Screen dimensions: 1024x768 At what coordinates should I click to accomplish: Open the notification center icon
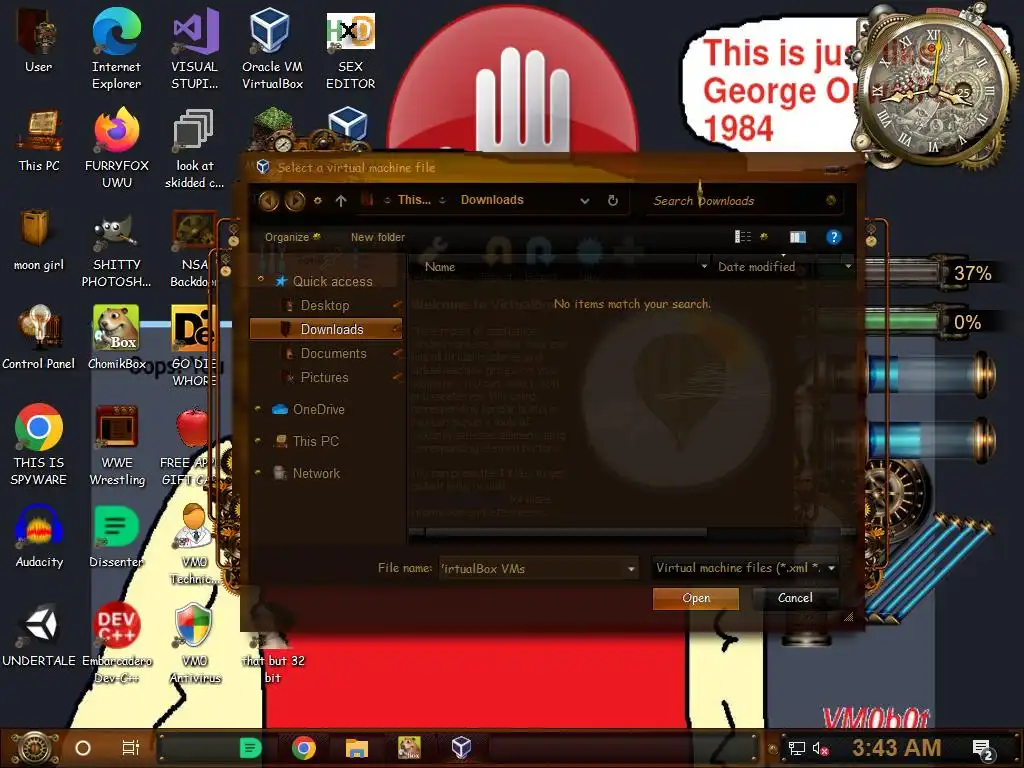pyautogui.click(x=983, y=749)
